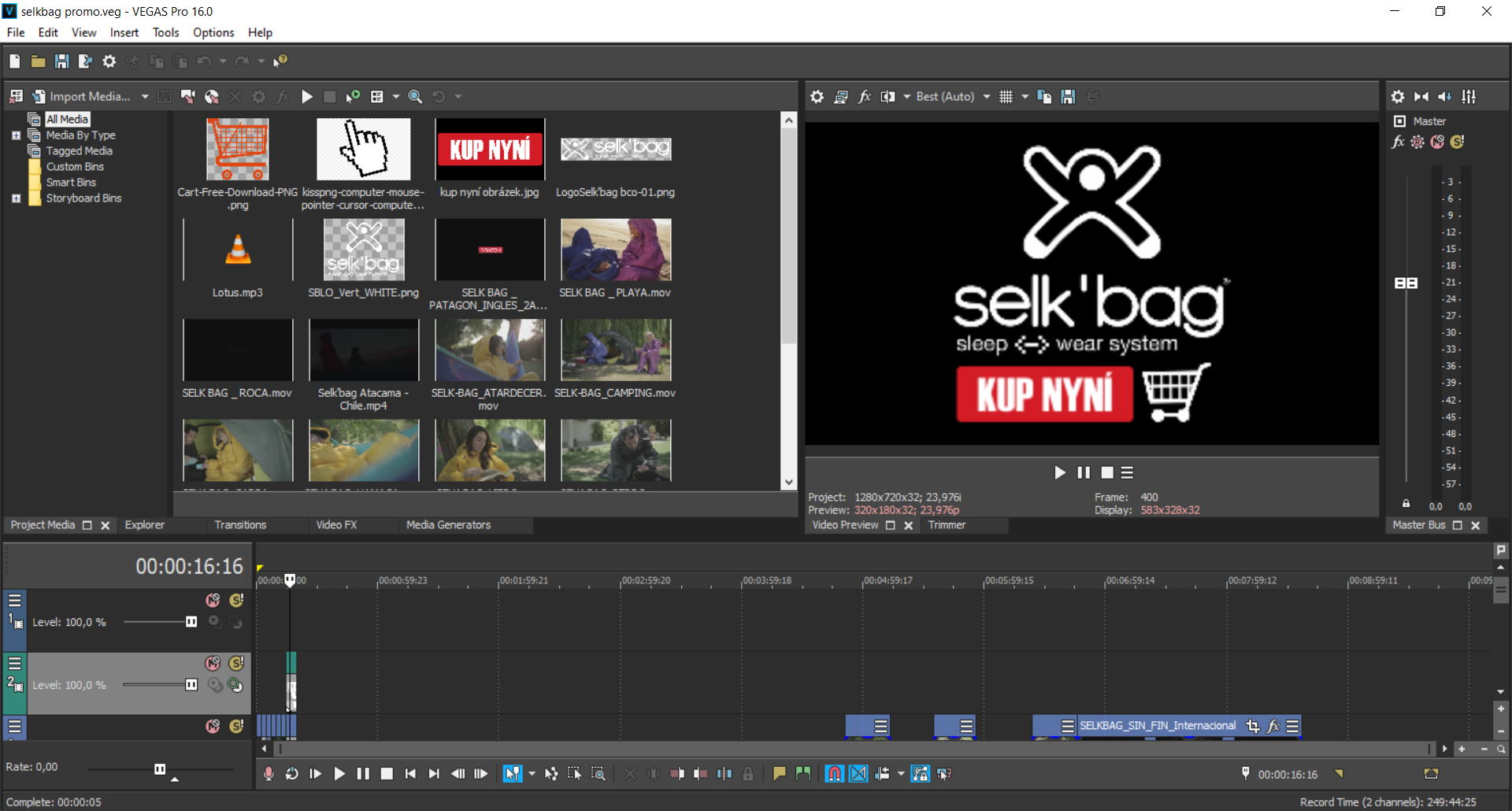Open the media views dropdown arrow
The image size is (1512, 811).
pos(396,97)
